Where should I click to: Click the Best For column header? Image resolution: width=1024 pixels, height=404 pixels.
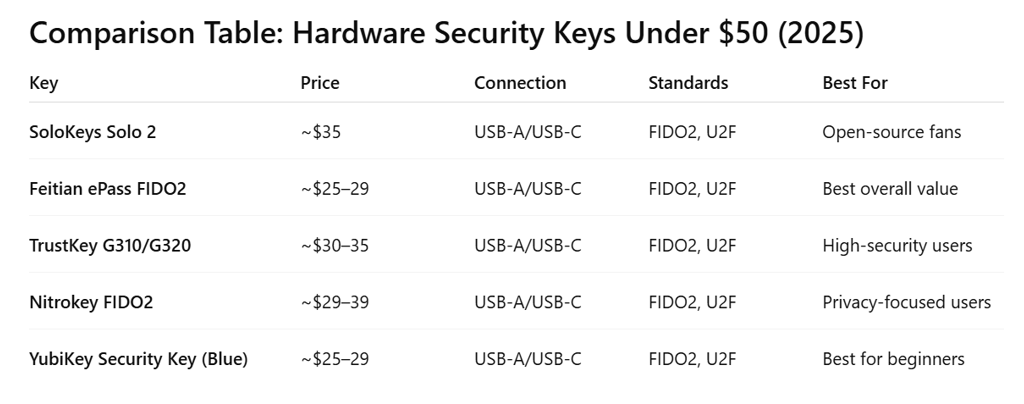click(x=855, y=83)
